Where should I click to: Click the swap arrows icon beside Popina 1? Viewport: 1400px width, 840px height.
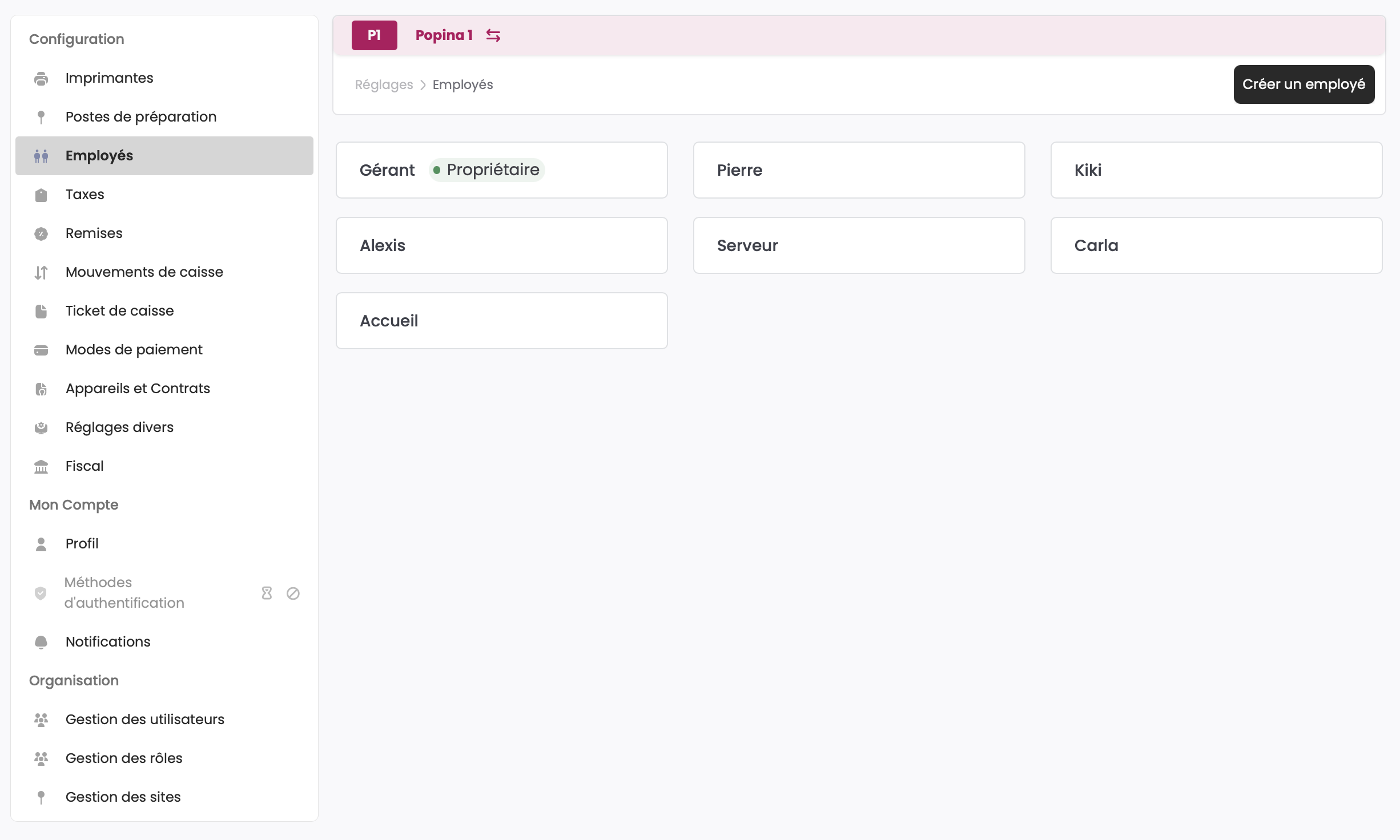493,35
